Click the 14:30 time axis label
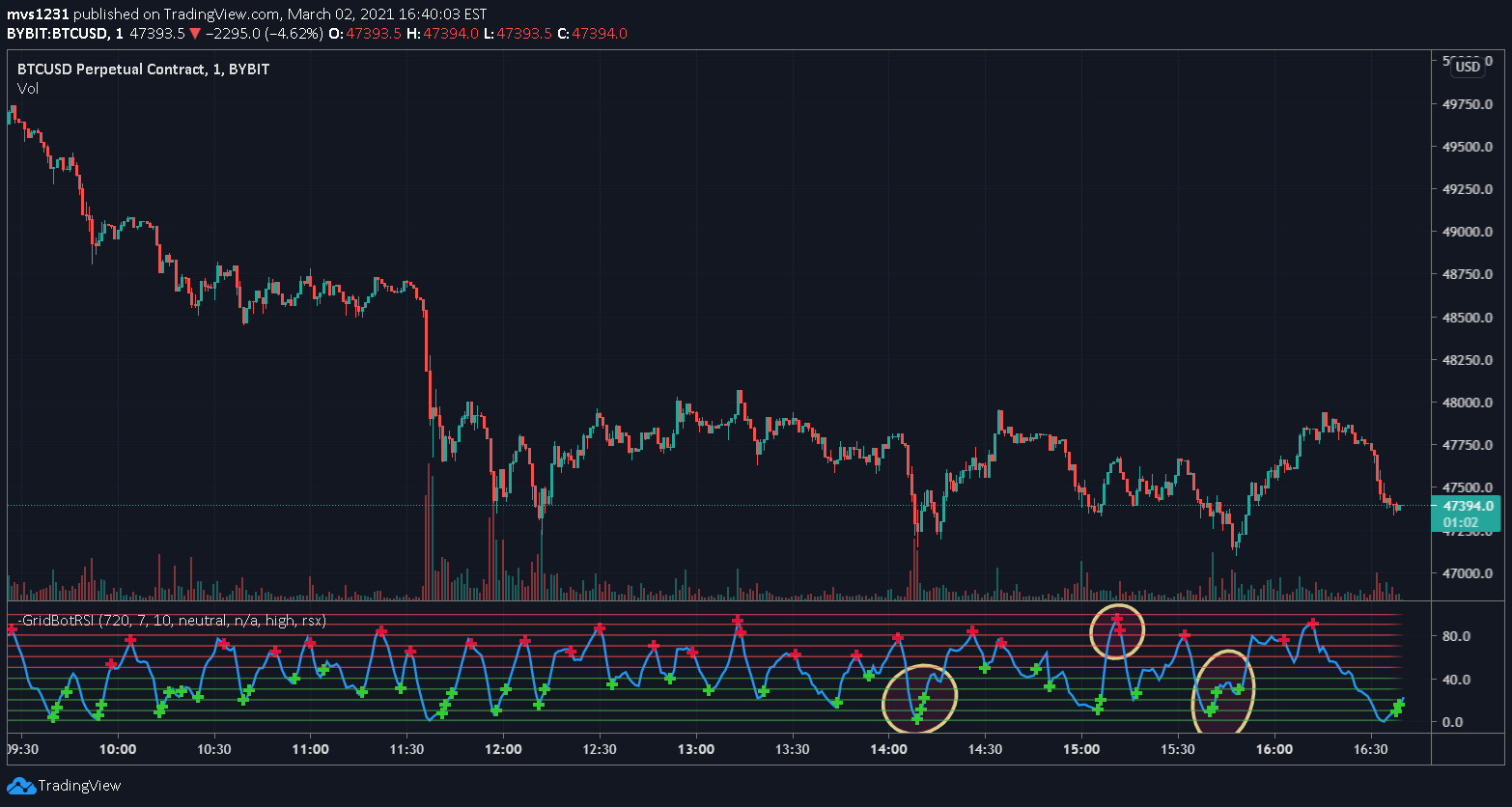The height and width of the screenshot is (807, 1512). pos(985,748)
